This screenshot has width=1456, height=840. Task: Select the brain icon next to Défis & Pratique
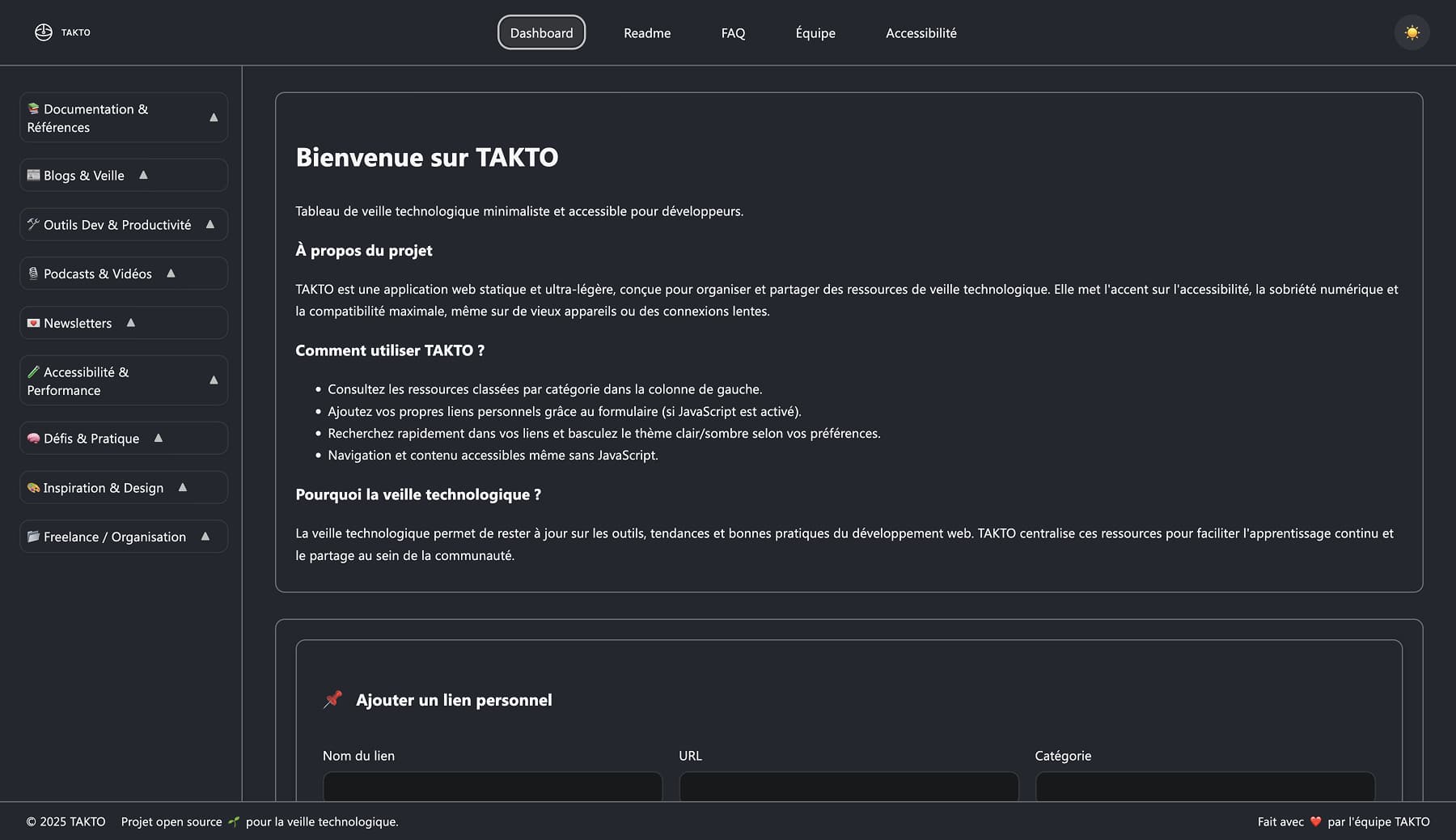tap(32, 438)
